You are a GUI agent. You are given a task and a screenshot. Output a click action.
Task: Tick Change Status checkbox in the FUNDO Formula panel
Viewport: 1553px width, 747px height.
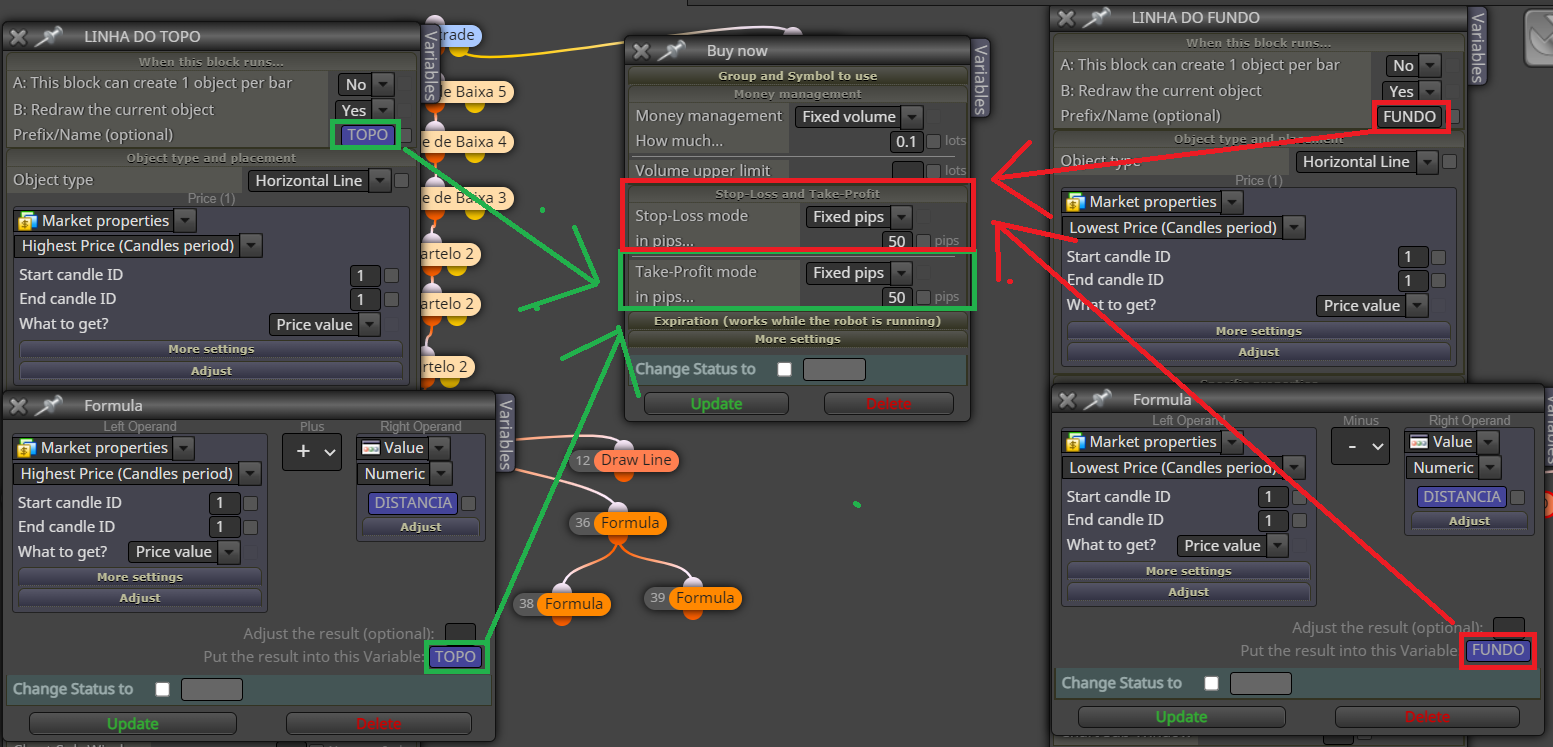pos(1211,683)
